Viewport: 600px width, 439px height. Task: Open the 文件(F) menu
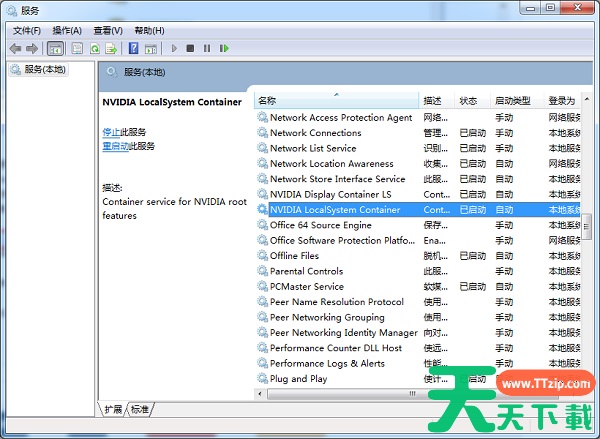pyautogui.click(x=27, y=30)
